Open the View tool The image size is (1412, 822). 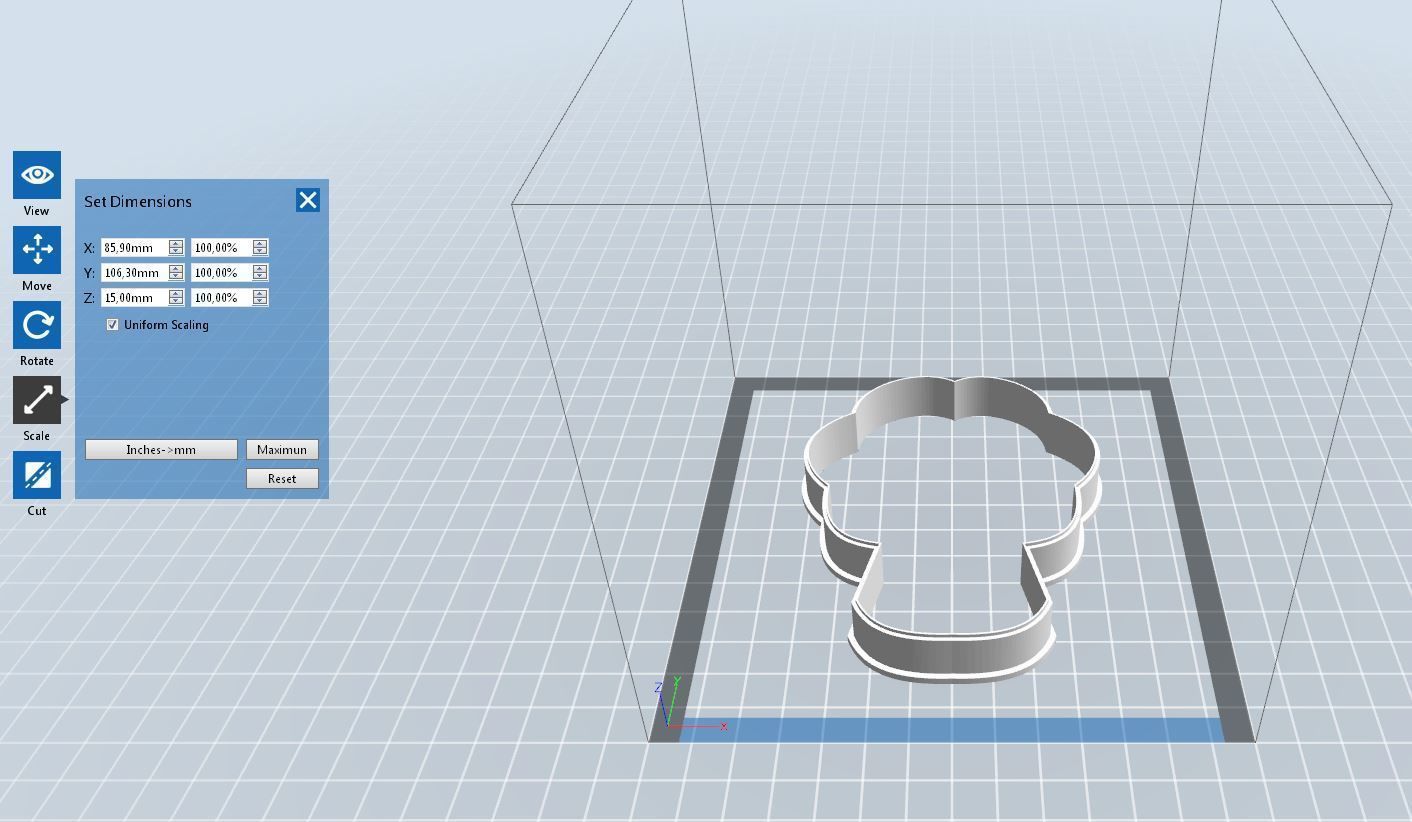(x=37, y=175)
